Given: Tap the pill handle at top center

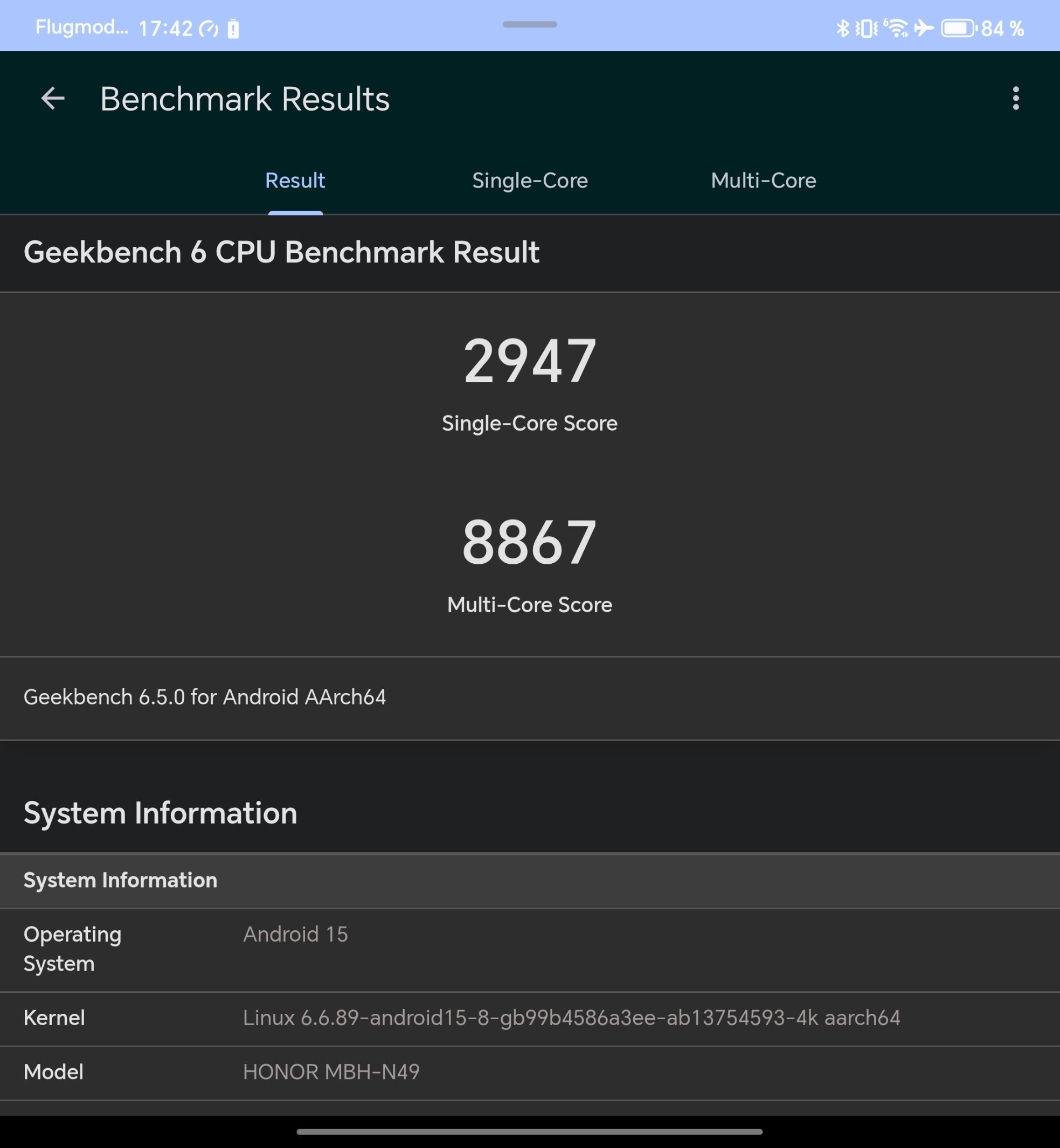Looking at the screenshot, I should click(529, 25).
